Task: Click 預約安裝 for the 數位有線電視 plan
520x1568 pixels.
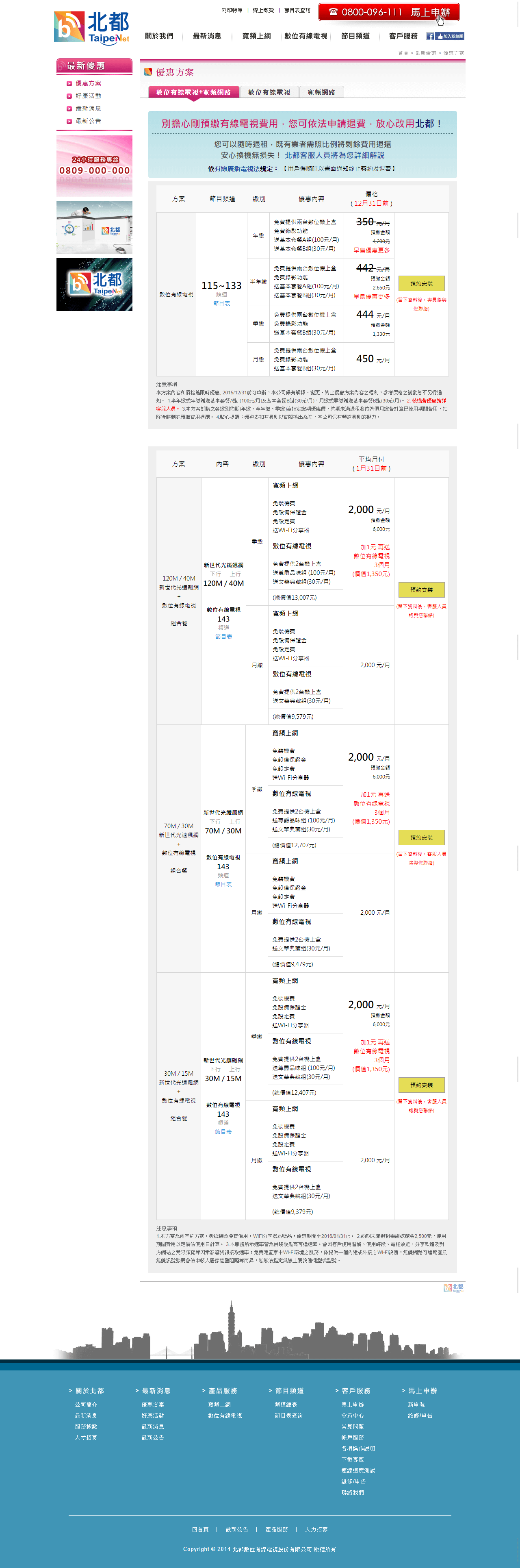Action: 421,283
